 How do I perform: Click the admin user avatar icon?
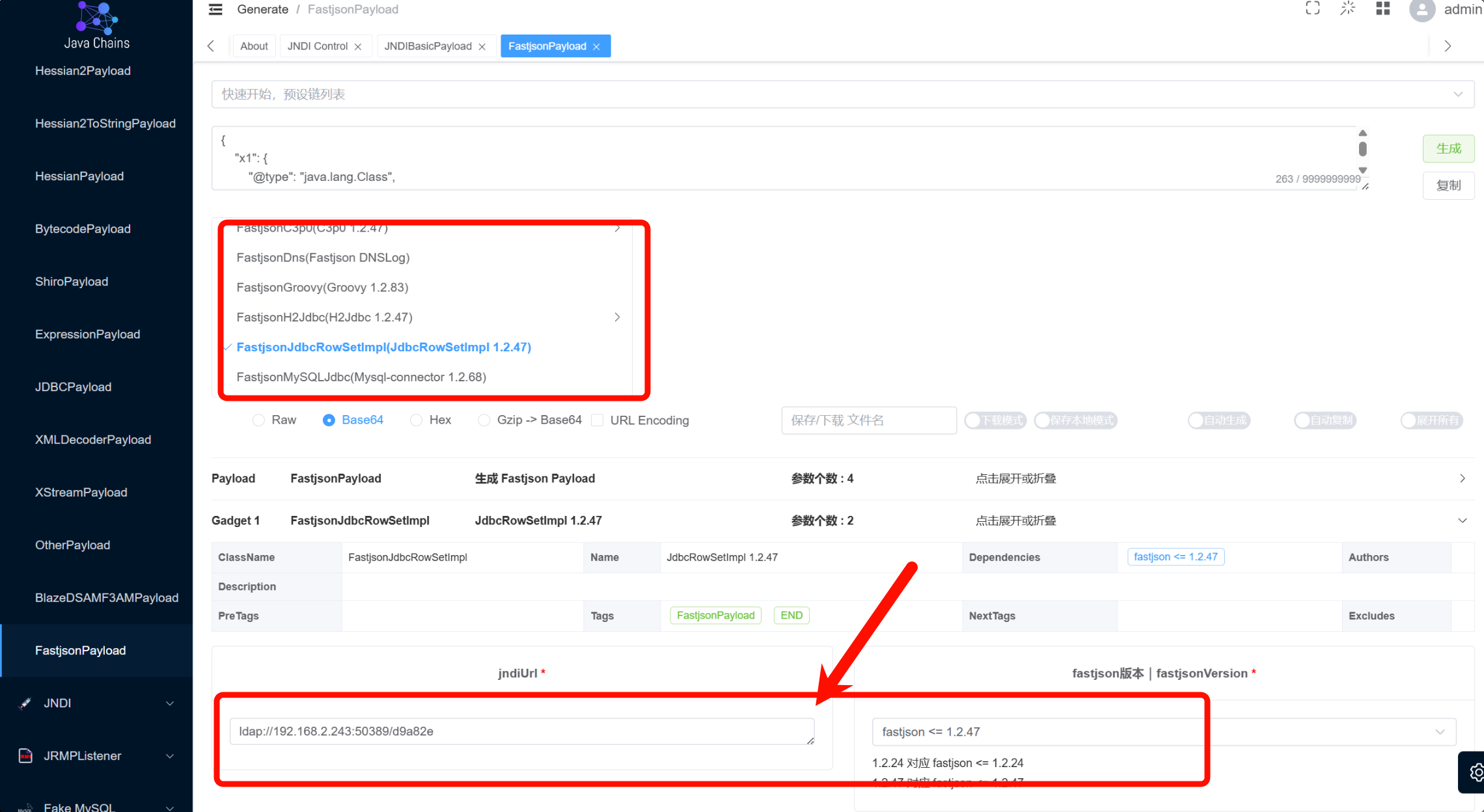tap(1422, 10)
